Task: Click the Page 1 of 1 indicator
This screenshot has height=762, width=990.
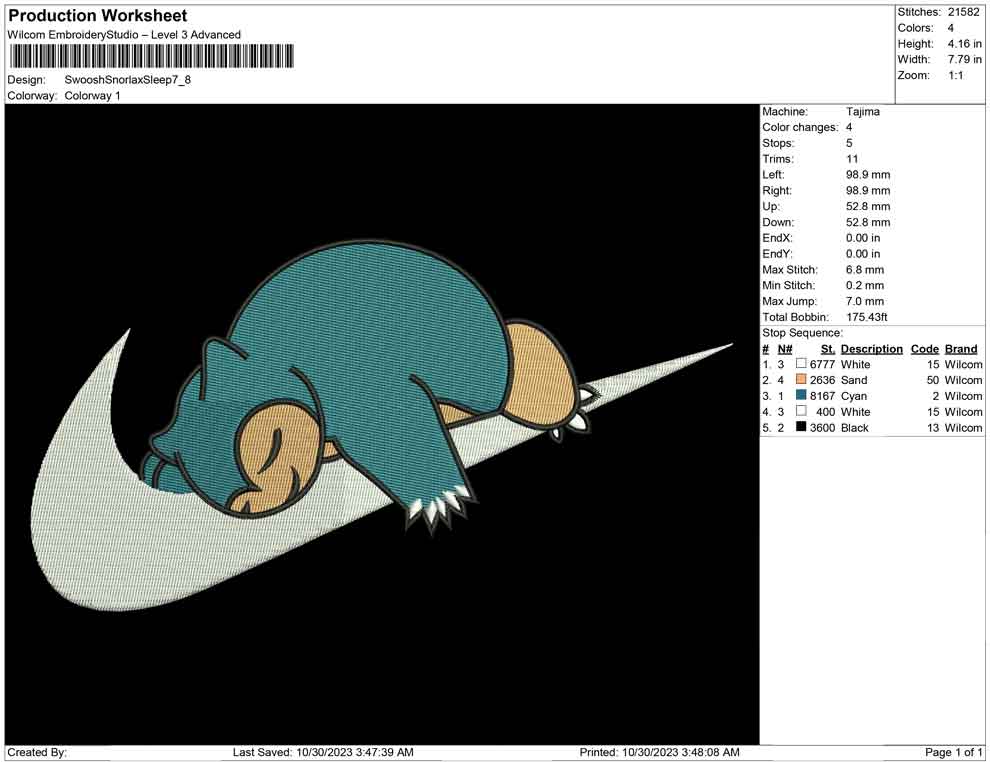Action: tap(954, 752)
